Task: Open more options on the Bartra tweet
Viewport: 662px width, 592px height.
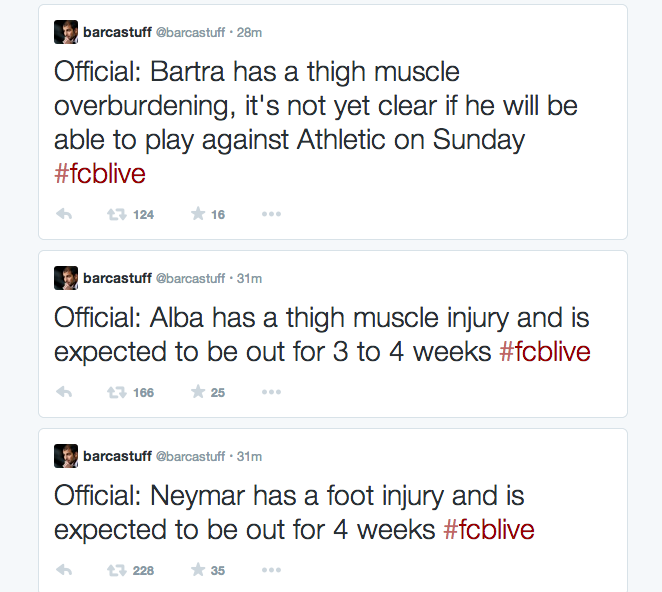Action: coord(271,214)
